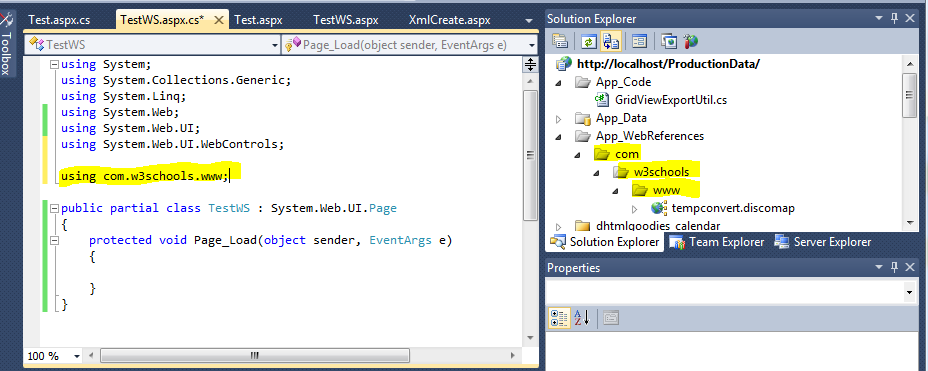Screen dimensions: 928x371
Task: Click the App_Code folder icon
Action: pos(583,82)
